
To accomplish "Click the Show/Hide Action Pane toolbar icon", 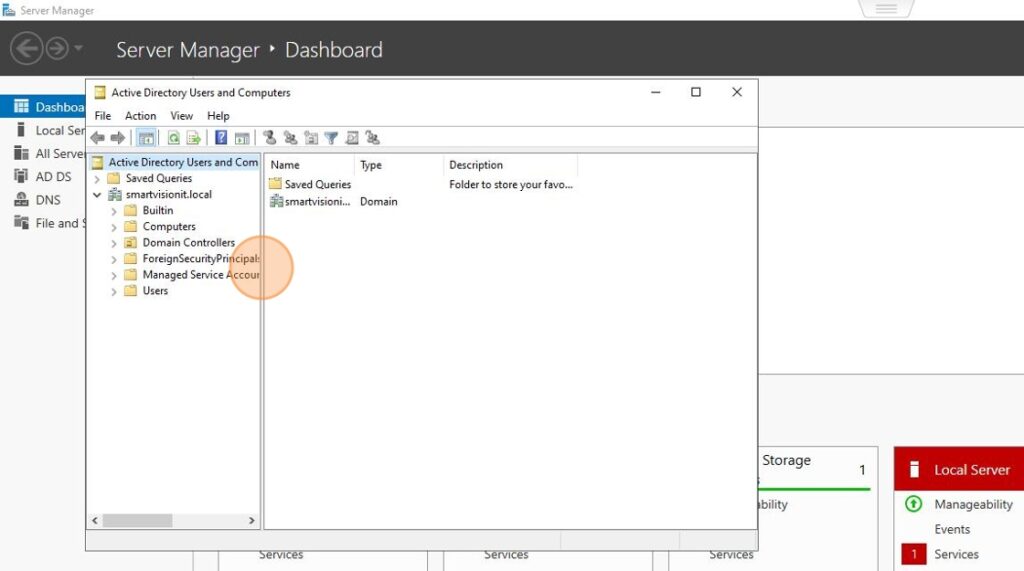I will tap(242, 138).
